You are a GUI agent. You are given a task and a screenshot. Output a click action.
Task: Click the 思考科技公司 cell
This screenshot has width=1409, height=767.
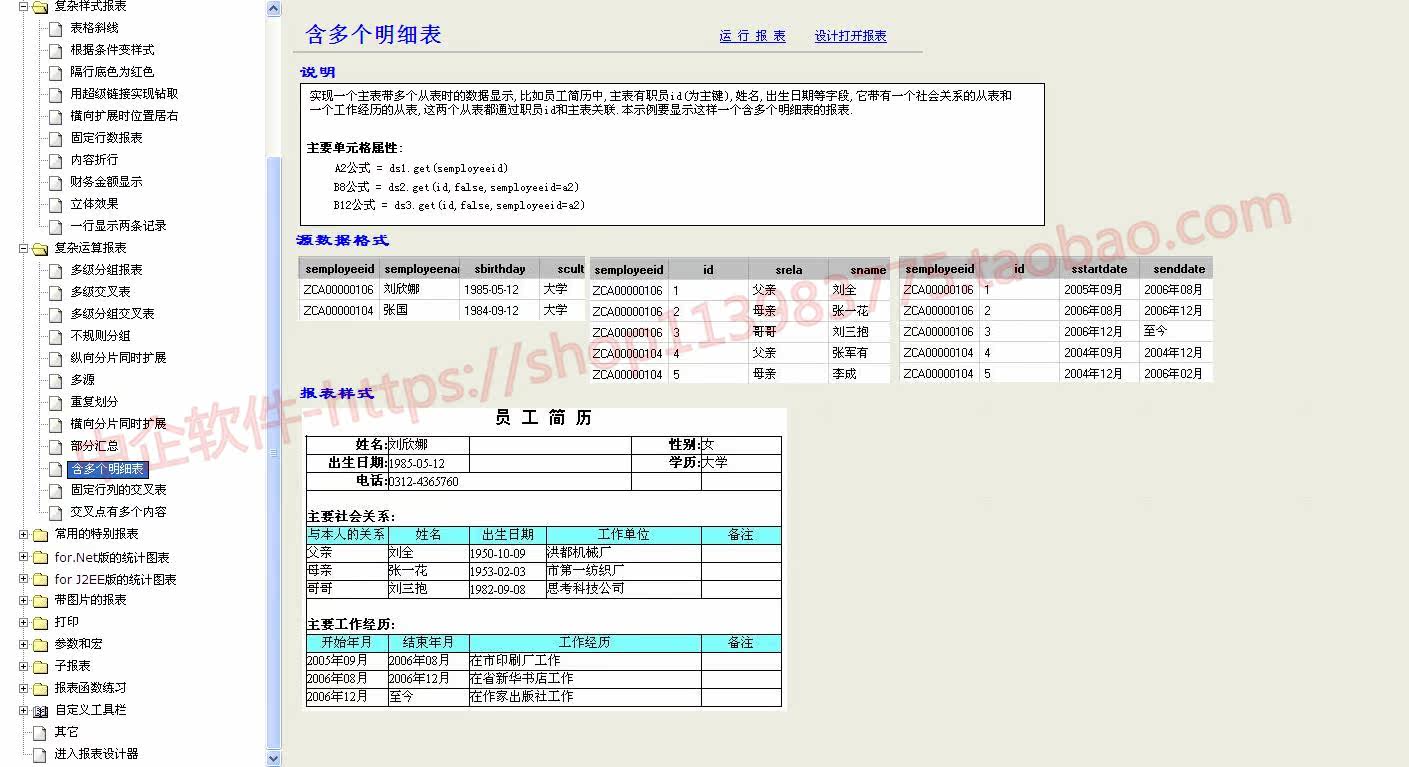tap(624, 588)
